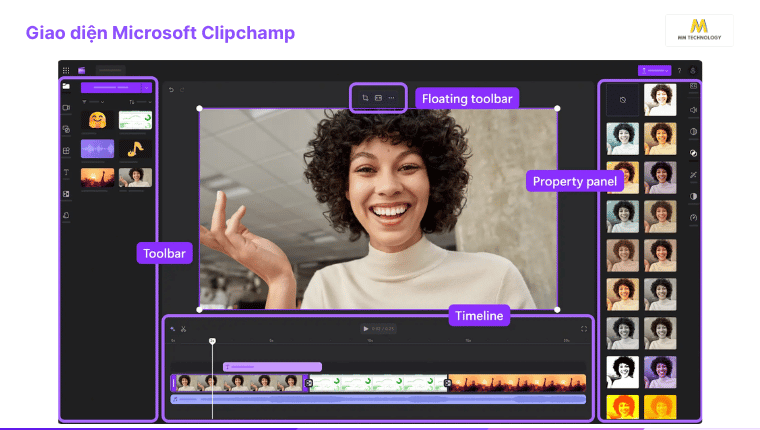Click the purple Import media button
The width and height of the screenshot is (760, 430).
(x=111, y=87)
